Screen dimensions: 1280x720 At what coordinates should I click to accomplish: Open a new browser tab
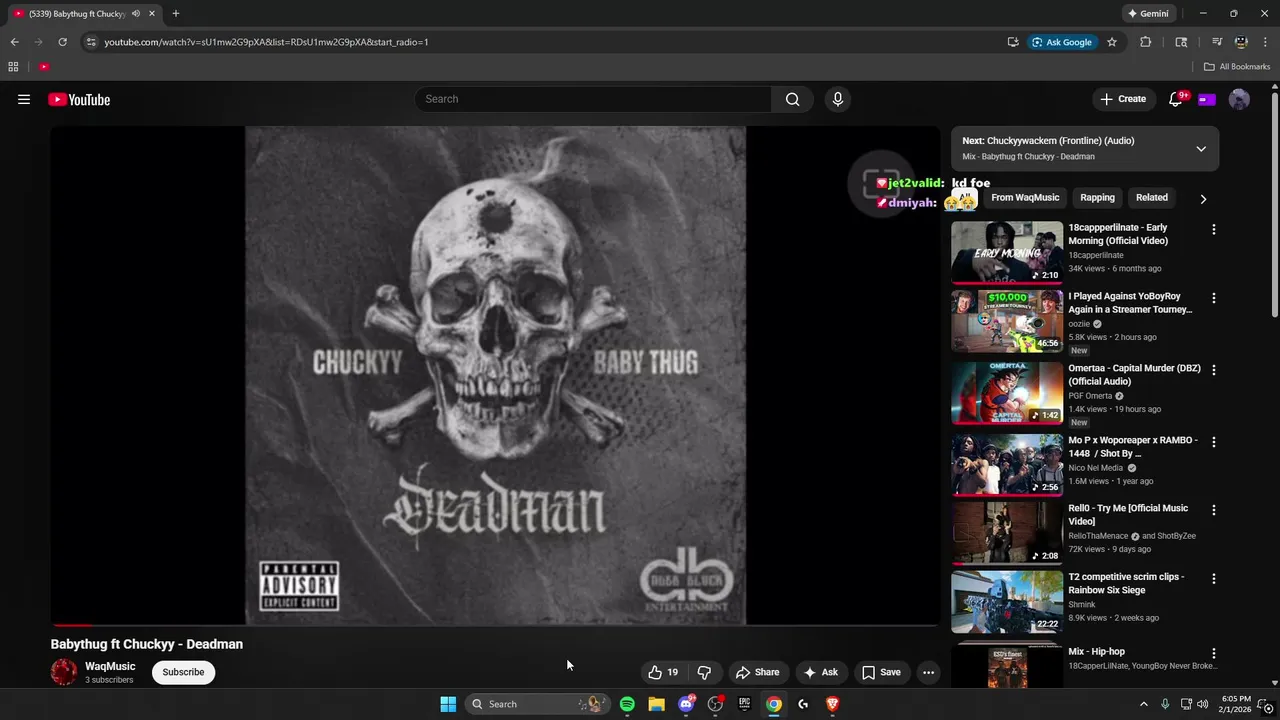click(176, 14)
